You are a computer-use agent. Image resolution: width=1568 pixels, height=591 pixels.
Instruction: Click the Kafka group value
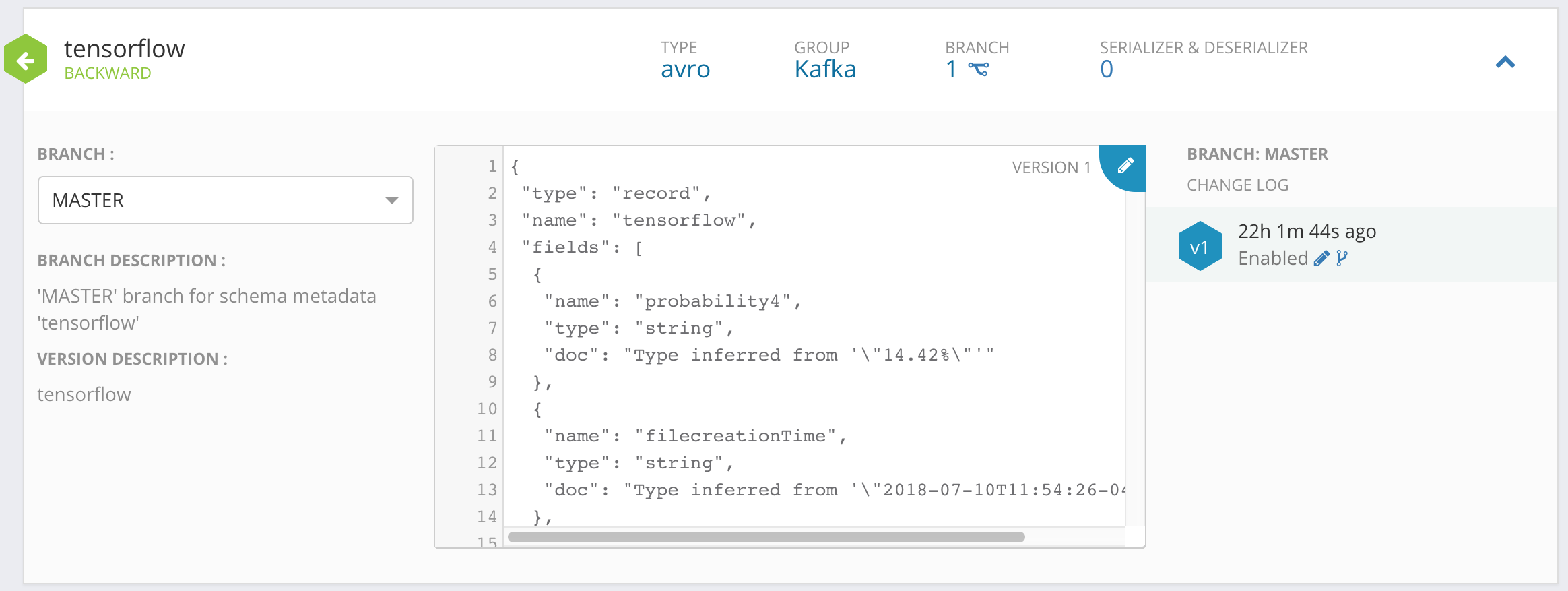point(824,69)
